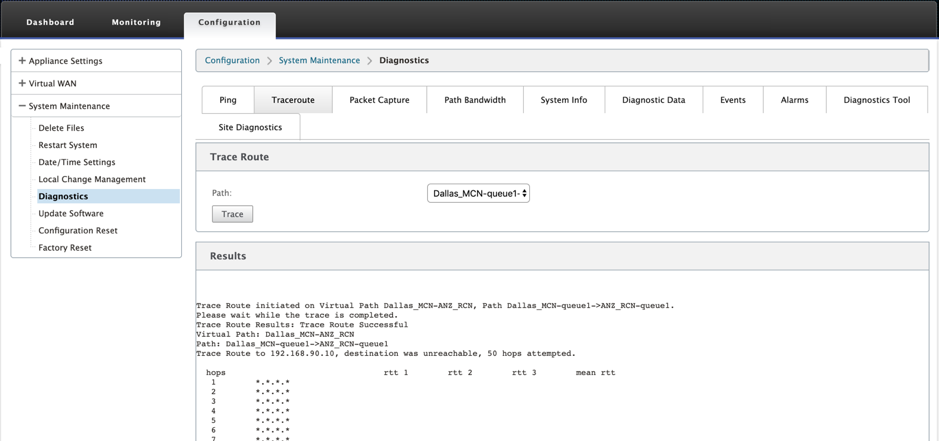939x441 pixels.
Task: Click the Trace button
Action: click(232, 214)
